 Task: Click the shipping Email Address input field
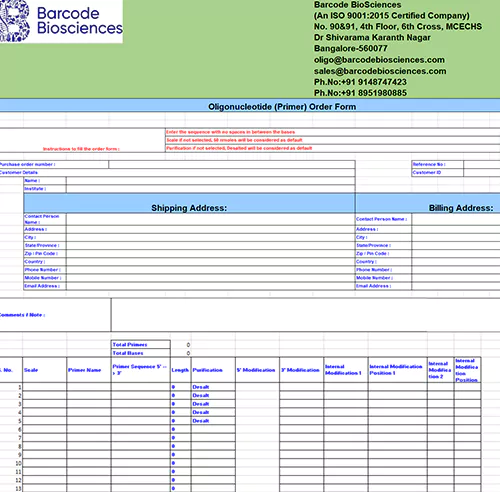pyautogui.click(x=211, y=286)
